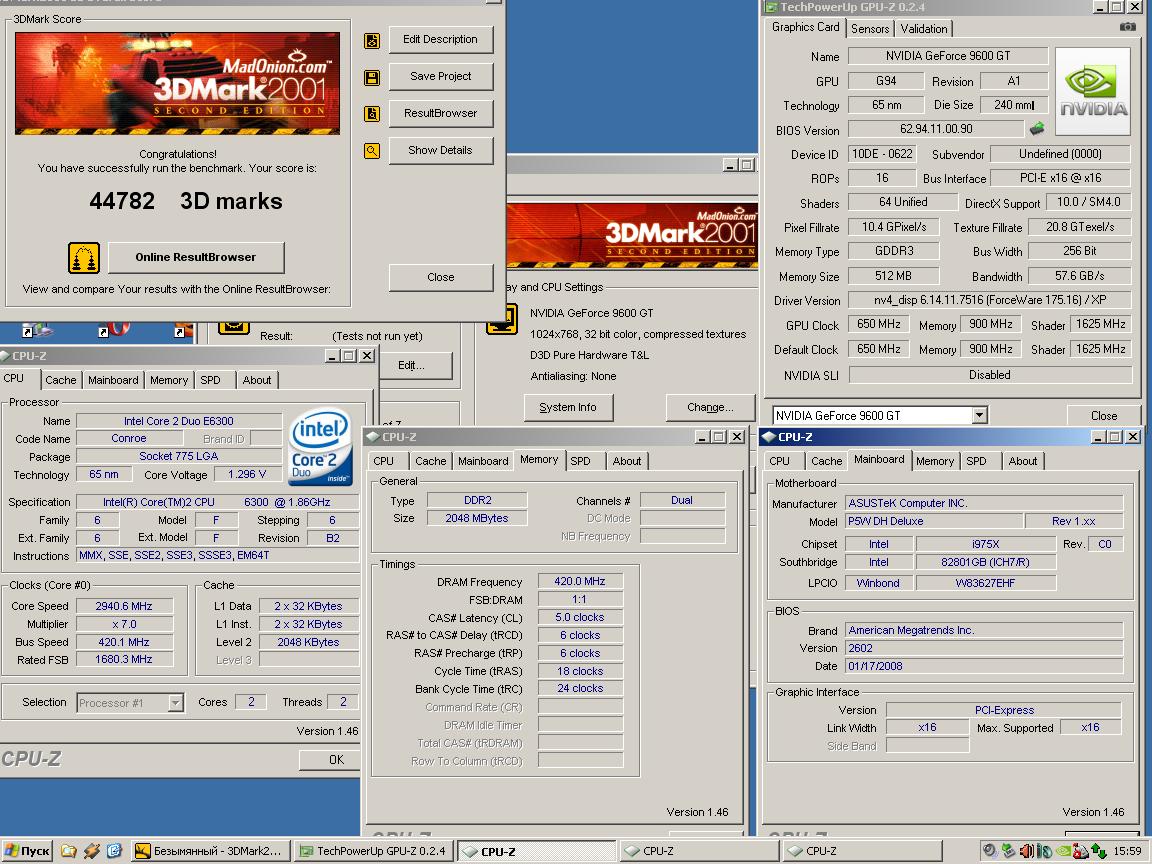Click the Edit Description icon in 3DMark
This screenshot has width=1152, height=864.
[372, 40]
